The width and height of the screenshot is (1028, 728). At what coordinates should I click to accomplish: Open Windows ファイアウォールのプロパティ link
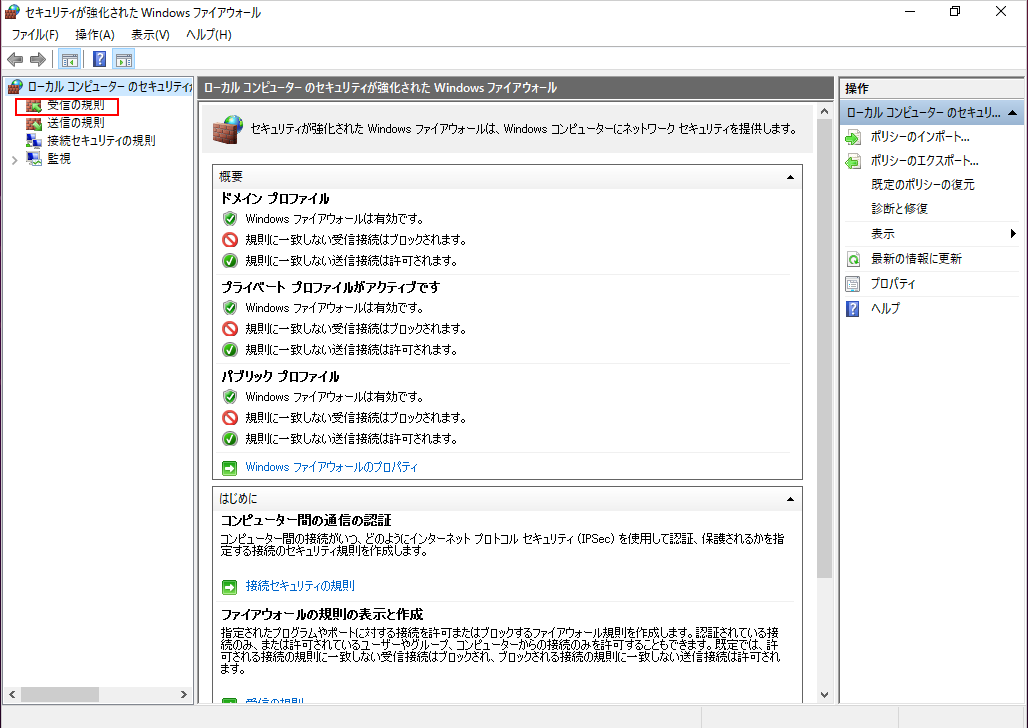click(x=331, y=467)
